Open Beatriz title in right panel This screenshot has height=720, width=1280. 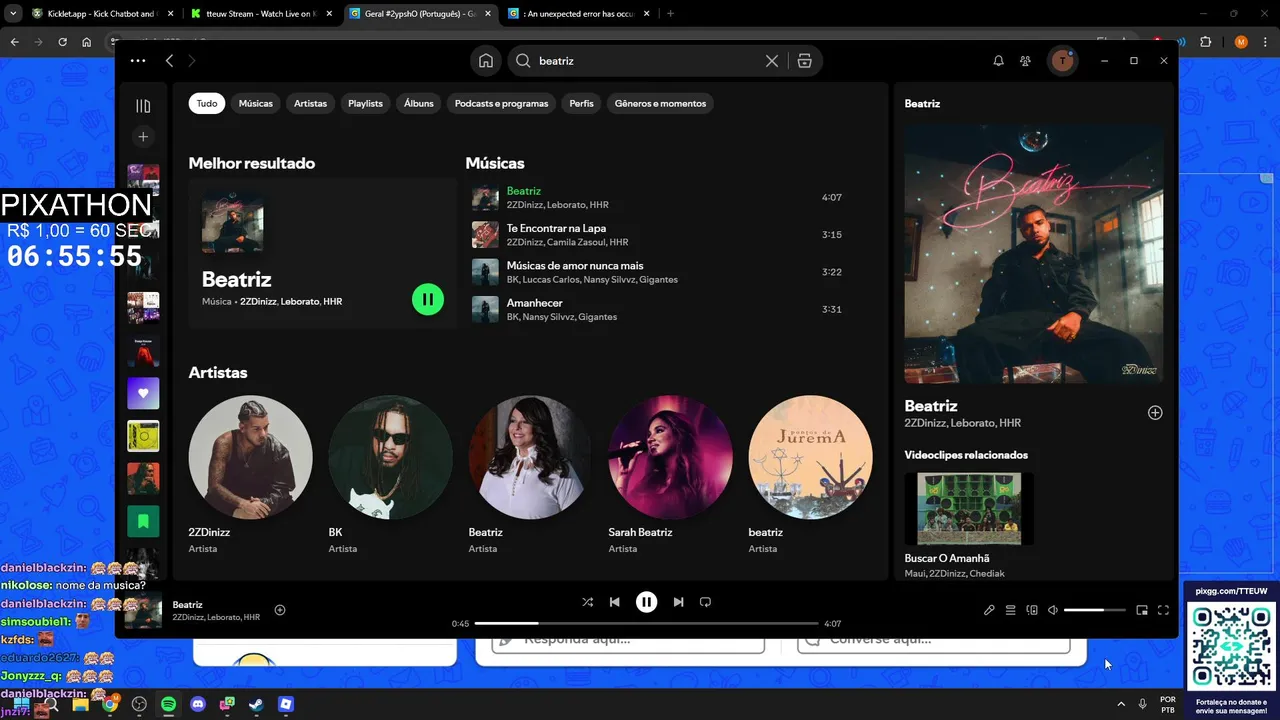tap(931, 406)
